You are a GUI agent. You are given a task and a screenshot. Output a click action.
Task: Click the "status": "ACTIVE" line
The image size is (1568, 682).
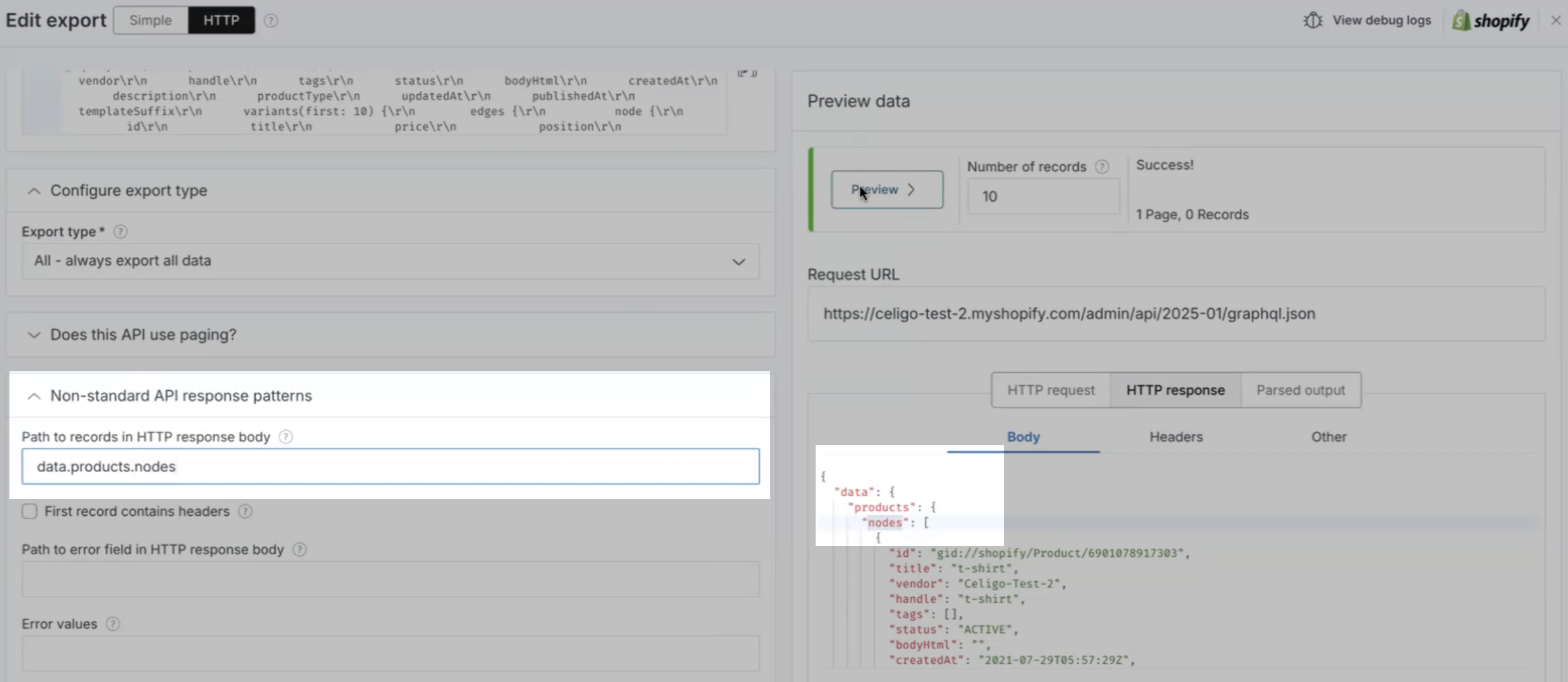(954, 630)
